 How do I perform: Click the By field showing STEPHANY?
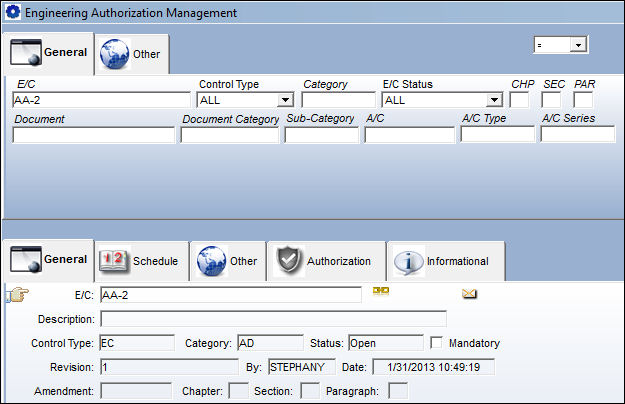[302, 367]
